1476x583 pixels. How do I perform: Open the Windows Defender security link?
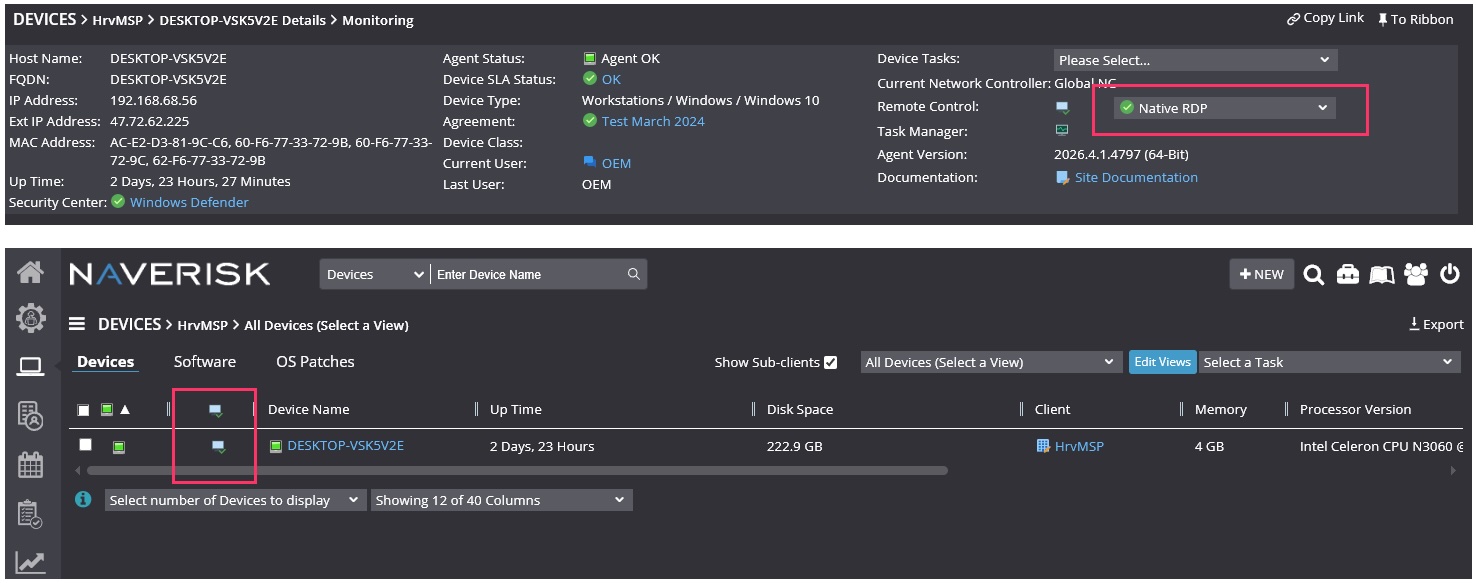[x=189, y=202]
